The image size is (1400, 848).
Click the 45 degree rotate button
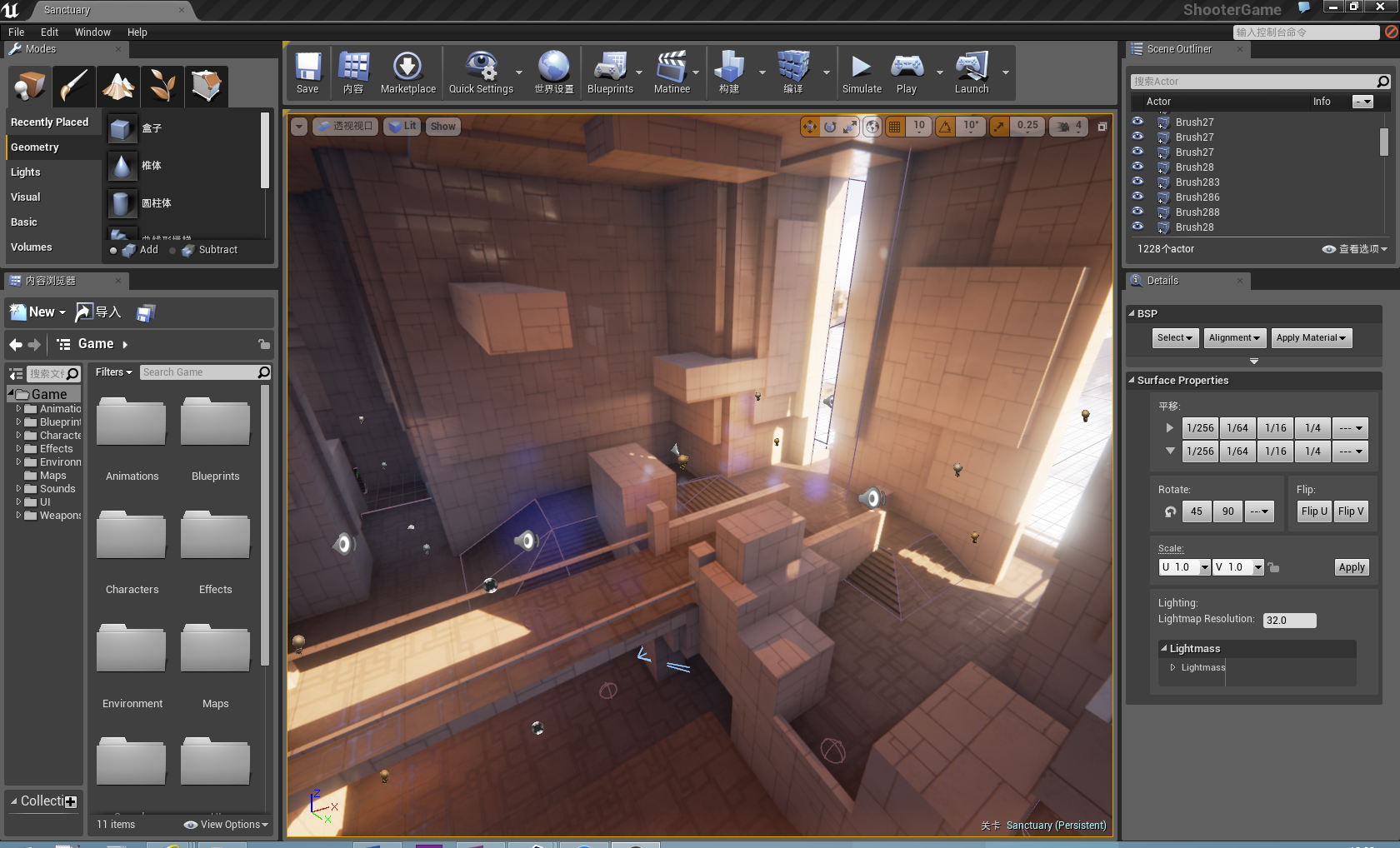pyautogui.click(x=1197, y=511)
